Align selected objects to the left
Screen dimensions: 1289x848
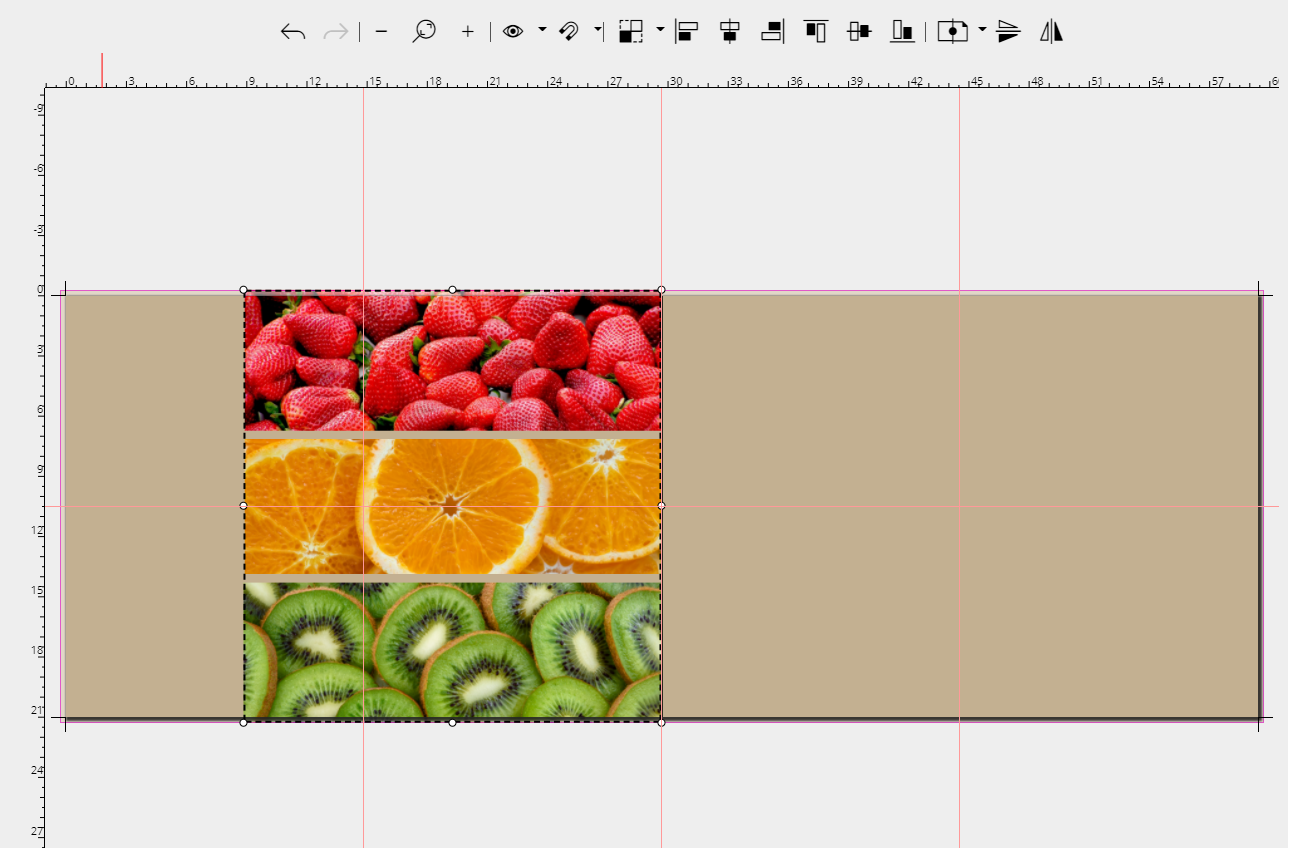(x=687, y=31)
